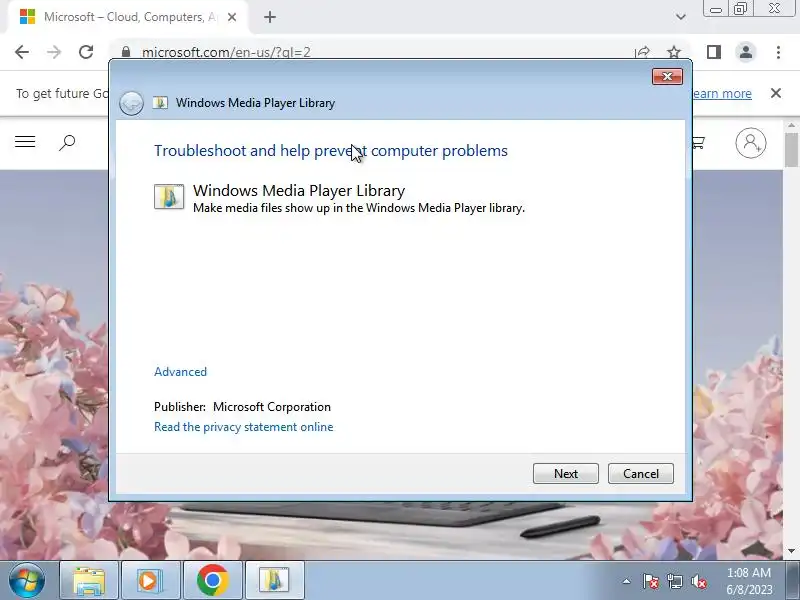Go back in Chrome browser
Screen dimensions: 800x600
click(22, 52)
